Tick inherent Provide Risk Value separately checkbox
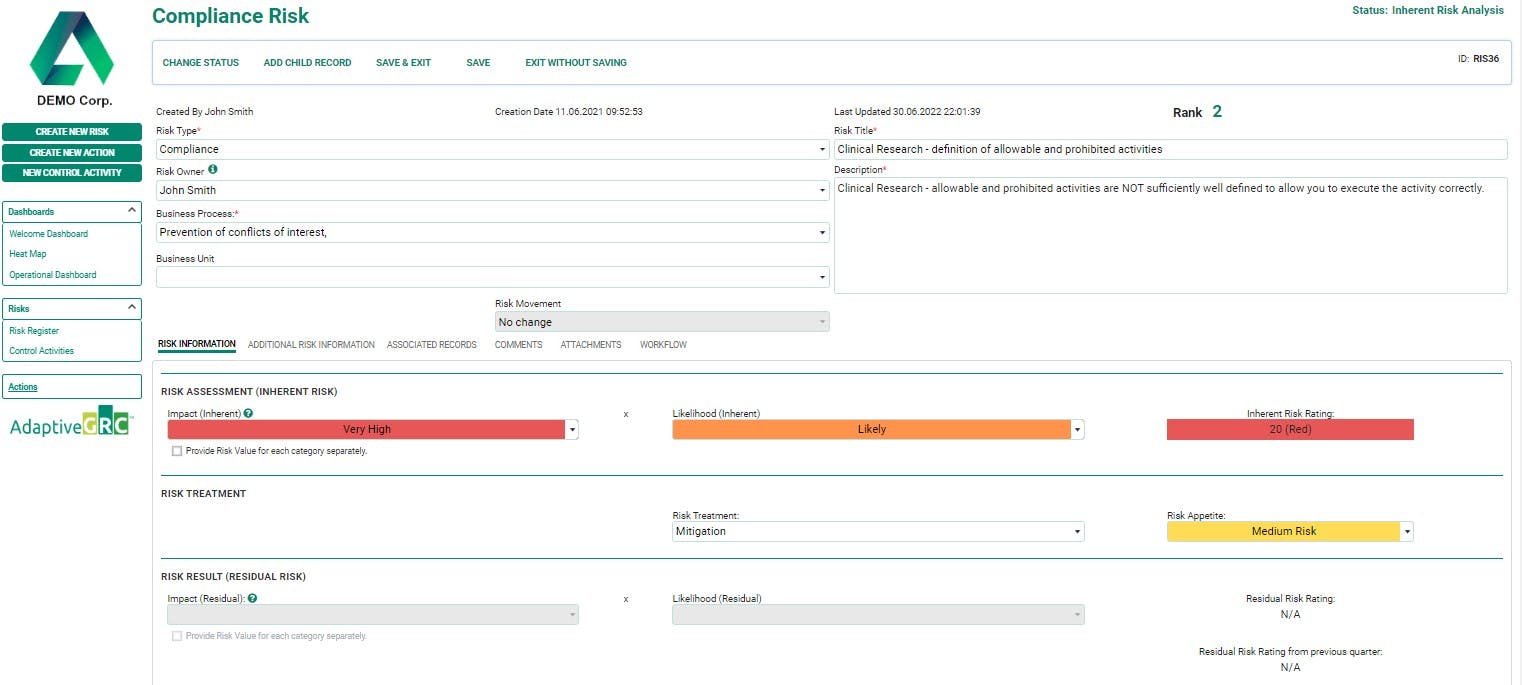The image size is (1522, 685). coord(177,451)
